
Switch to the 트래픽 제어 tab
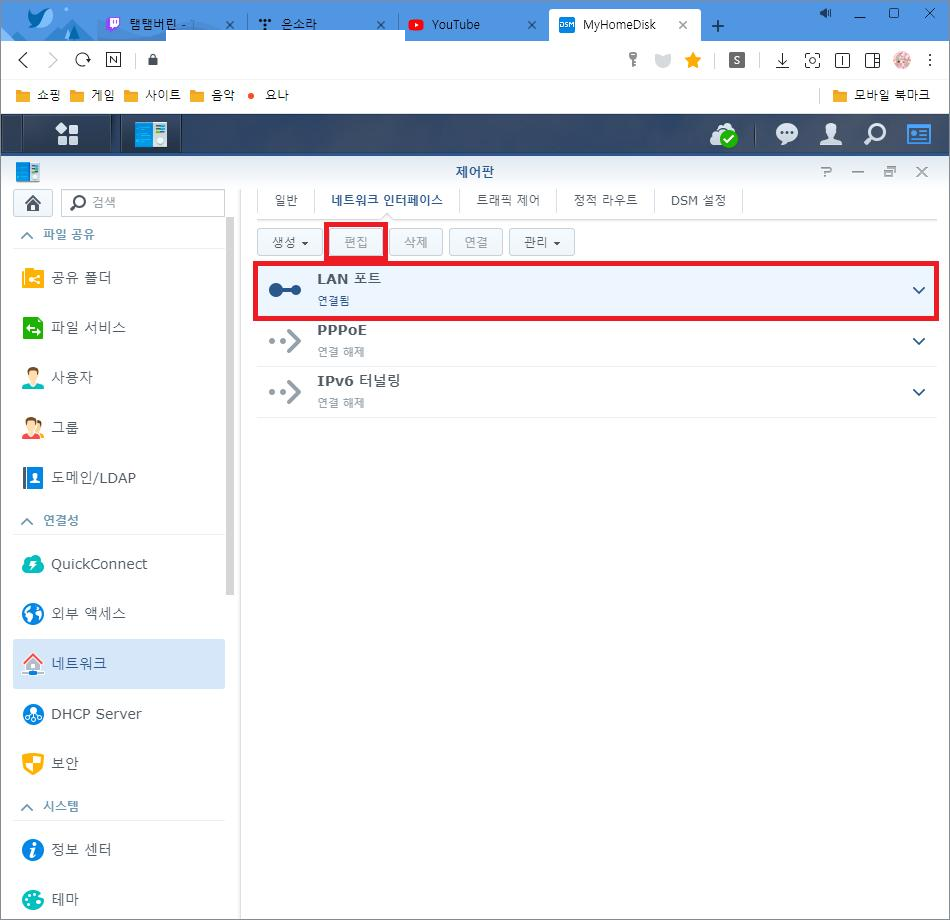(508, 200)
